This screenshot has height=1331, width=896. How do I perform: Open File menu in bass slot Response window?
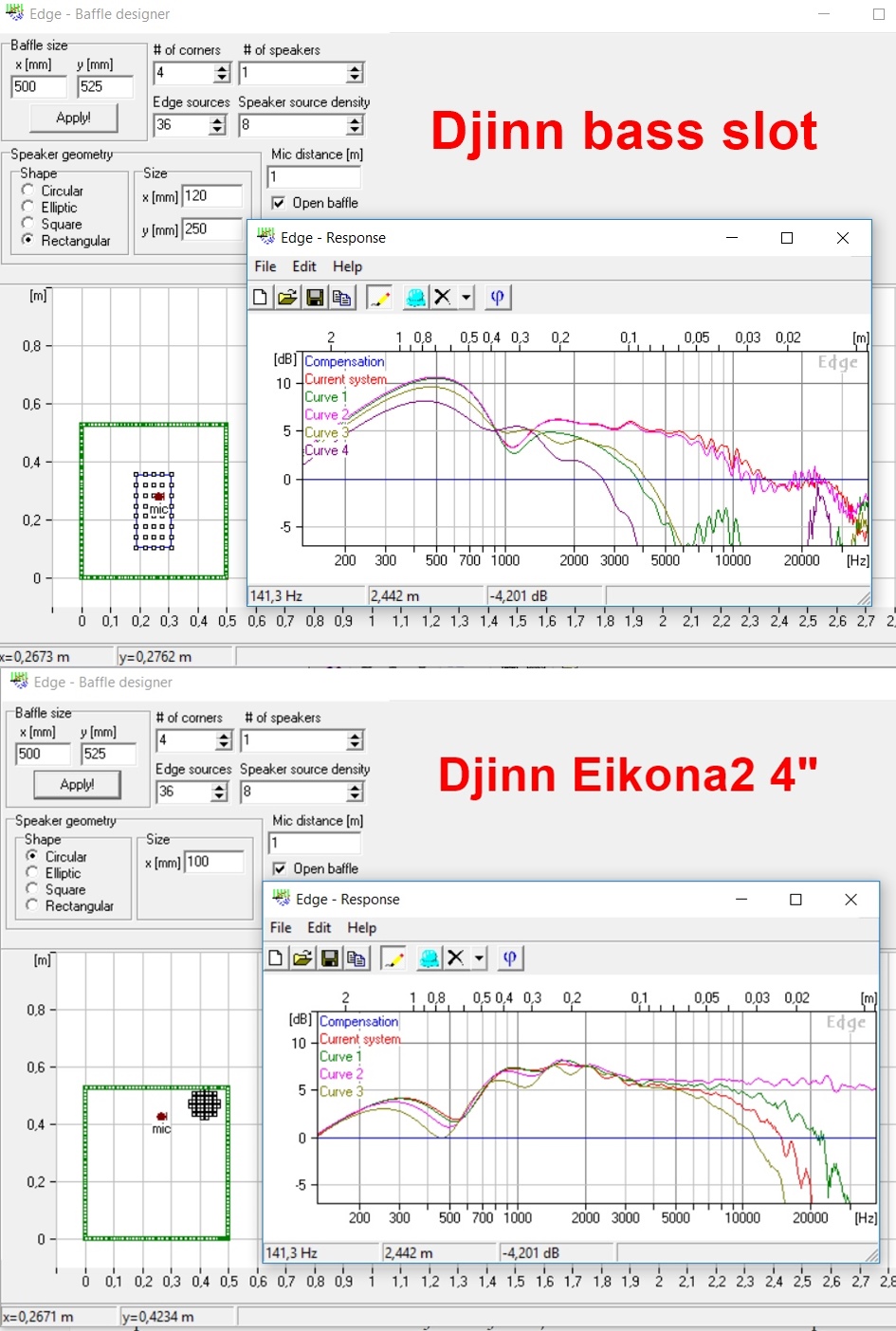point(265,266)
